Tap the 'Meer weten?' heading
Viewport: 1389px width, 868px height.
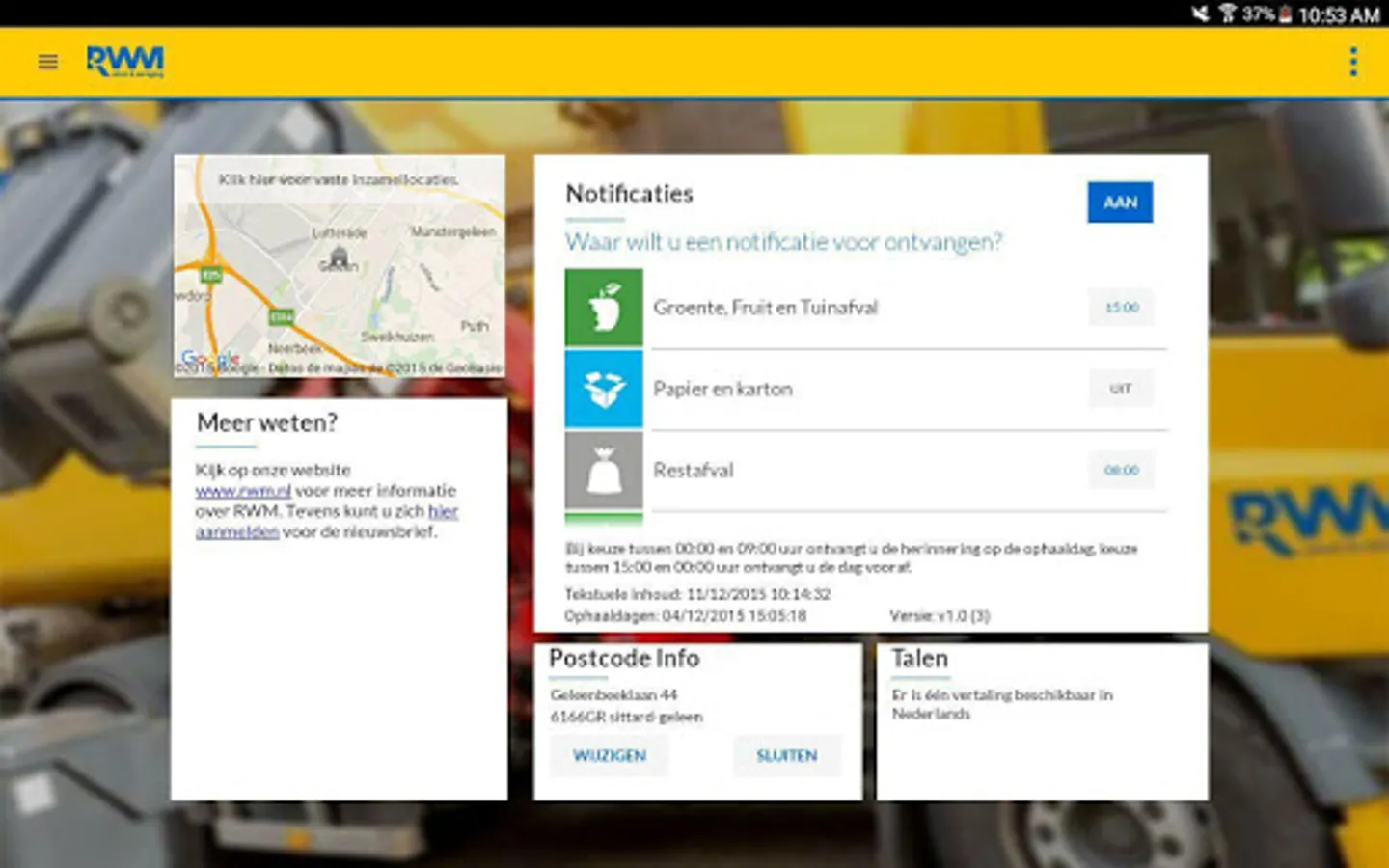(x=267, y=422)
